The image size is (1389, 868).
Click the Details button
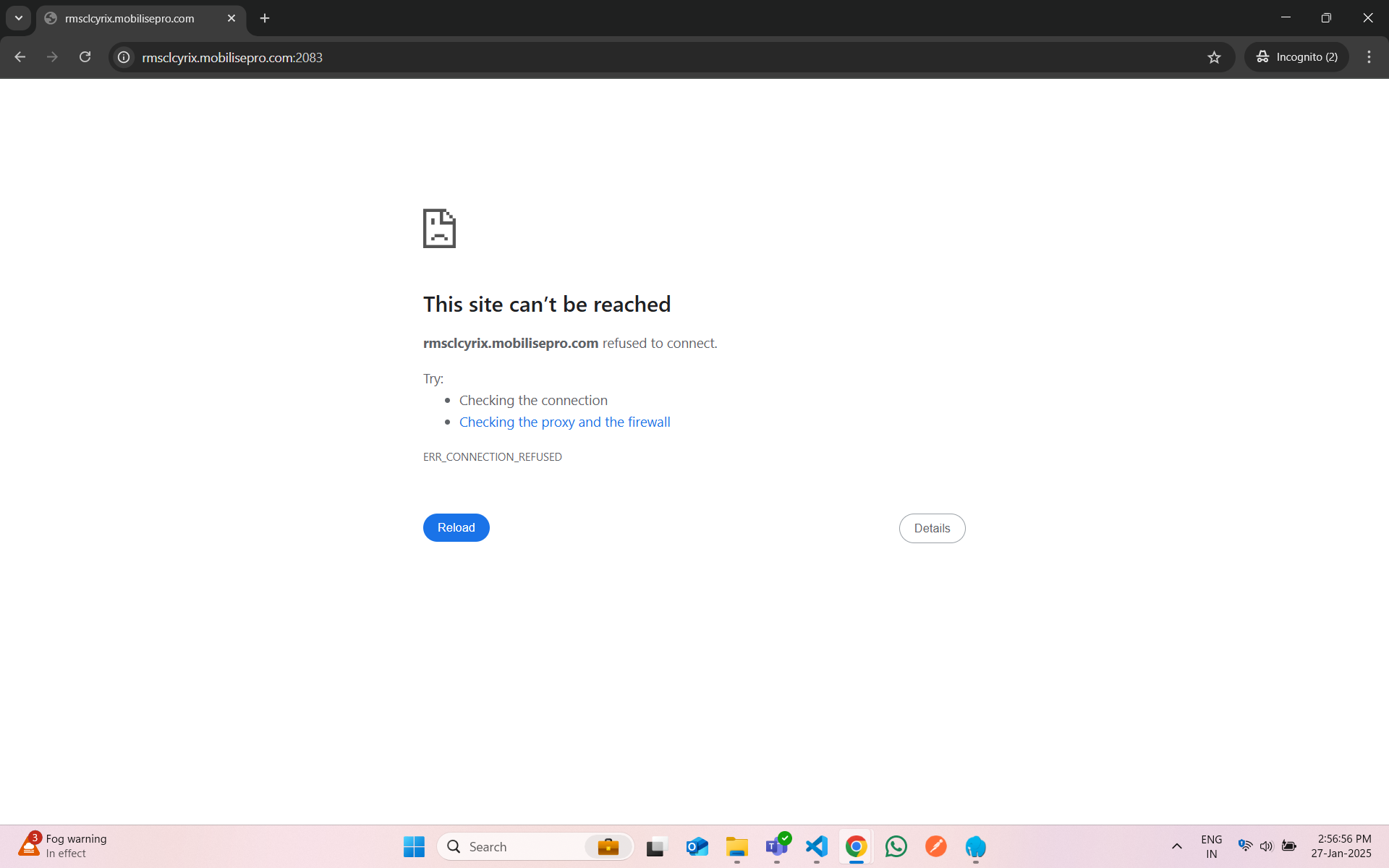tap(932, 528)
